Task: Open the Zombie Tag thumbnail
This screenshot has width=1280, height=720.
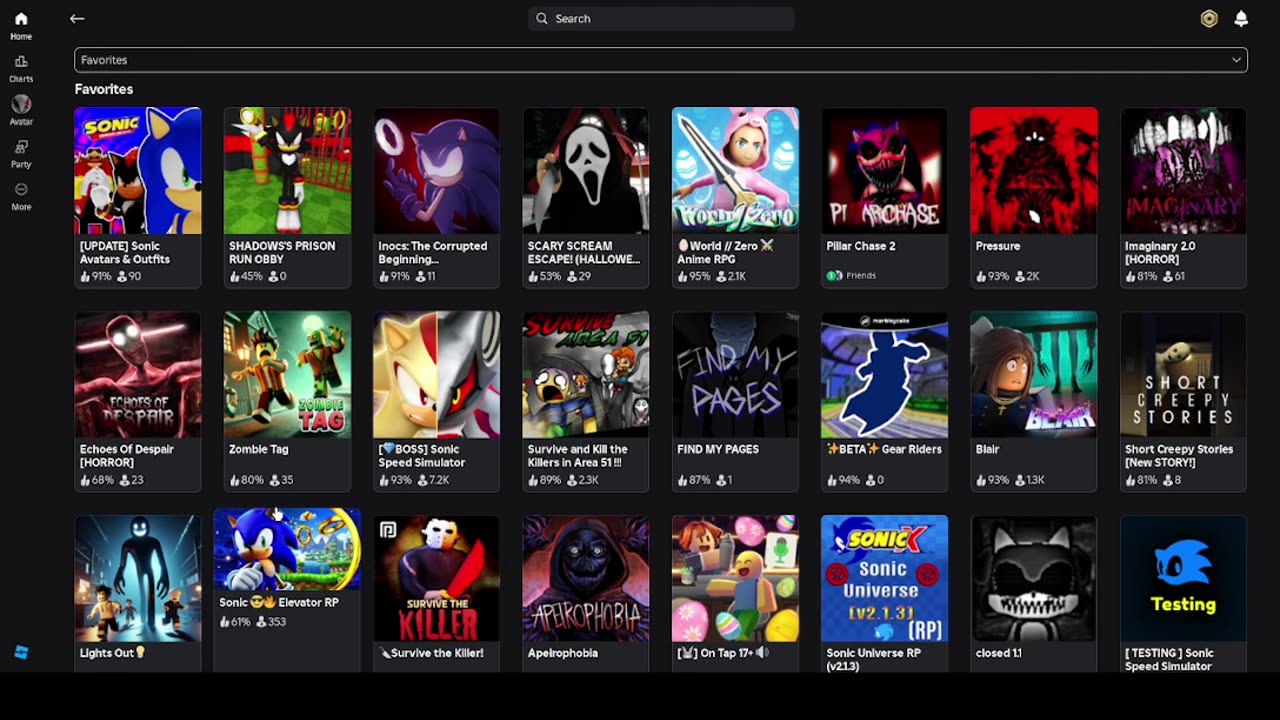Action: (x=287, y=375)
